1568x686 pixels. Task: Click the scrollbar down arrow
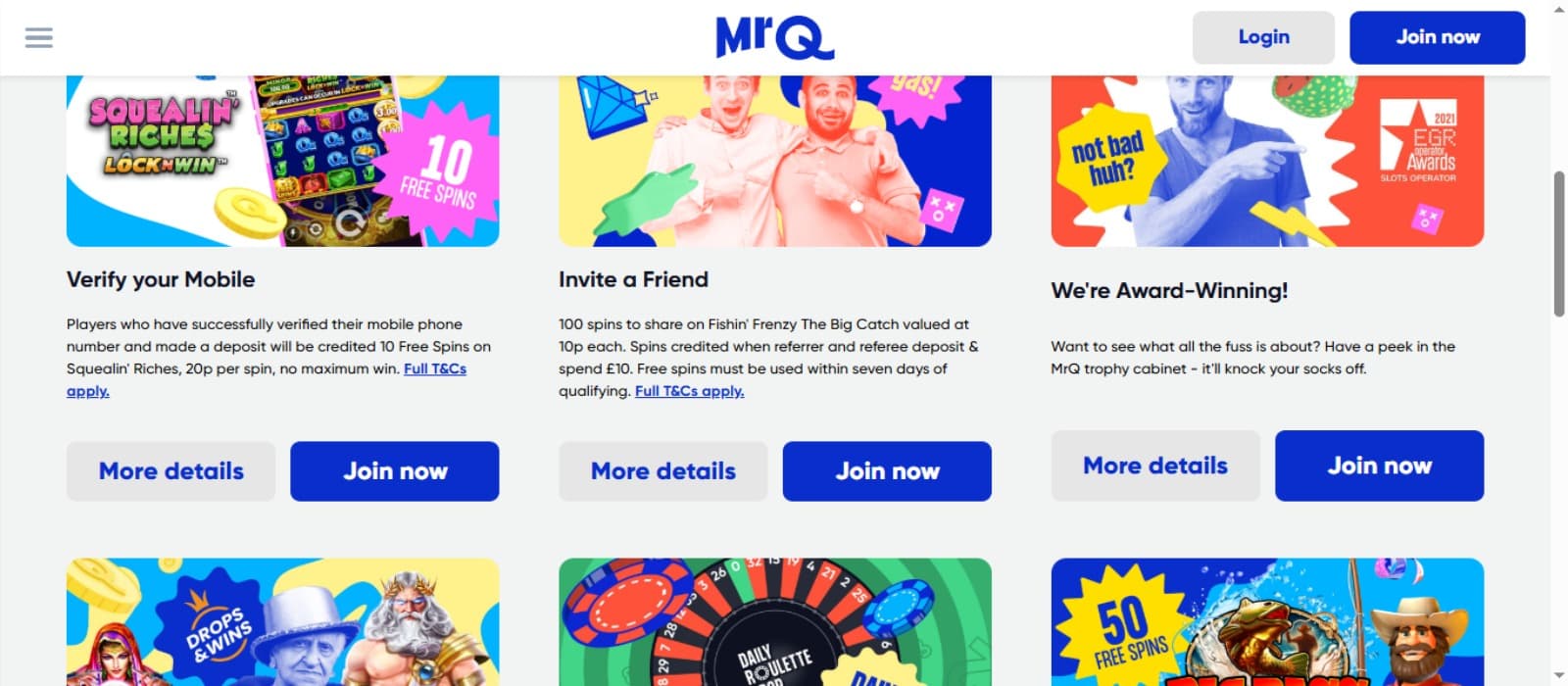tap(1559, 677)
